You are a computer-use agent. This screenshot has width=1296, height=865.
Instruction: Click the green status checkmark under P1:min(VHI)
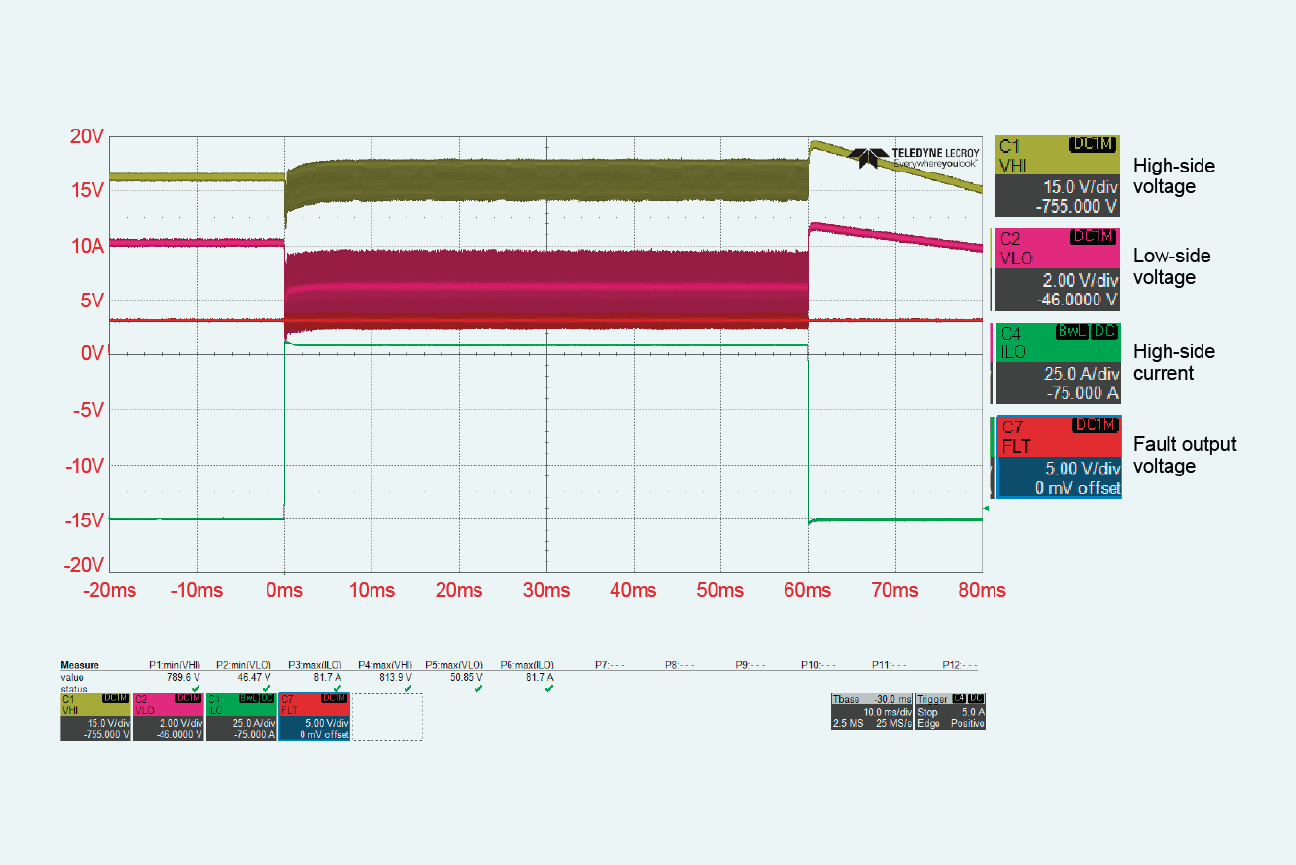coord(196,689)
